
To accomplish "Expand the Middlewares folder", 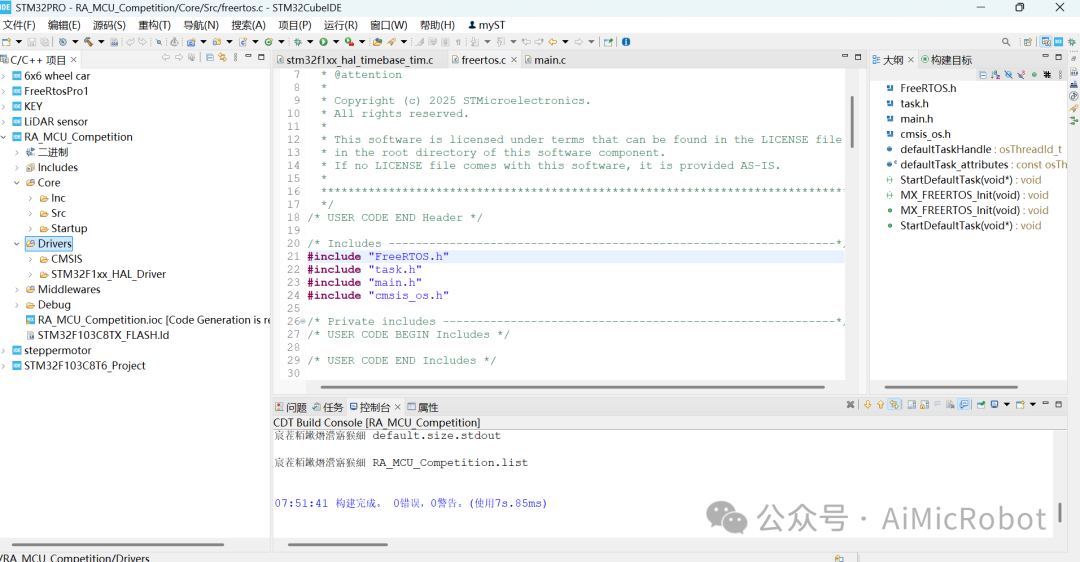I will [17, 289].
